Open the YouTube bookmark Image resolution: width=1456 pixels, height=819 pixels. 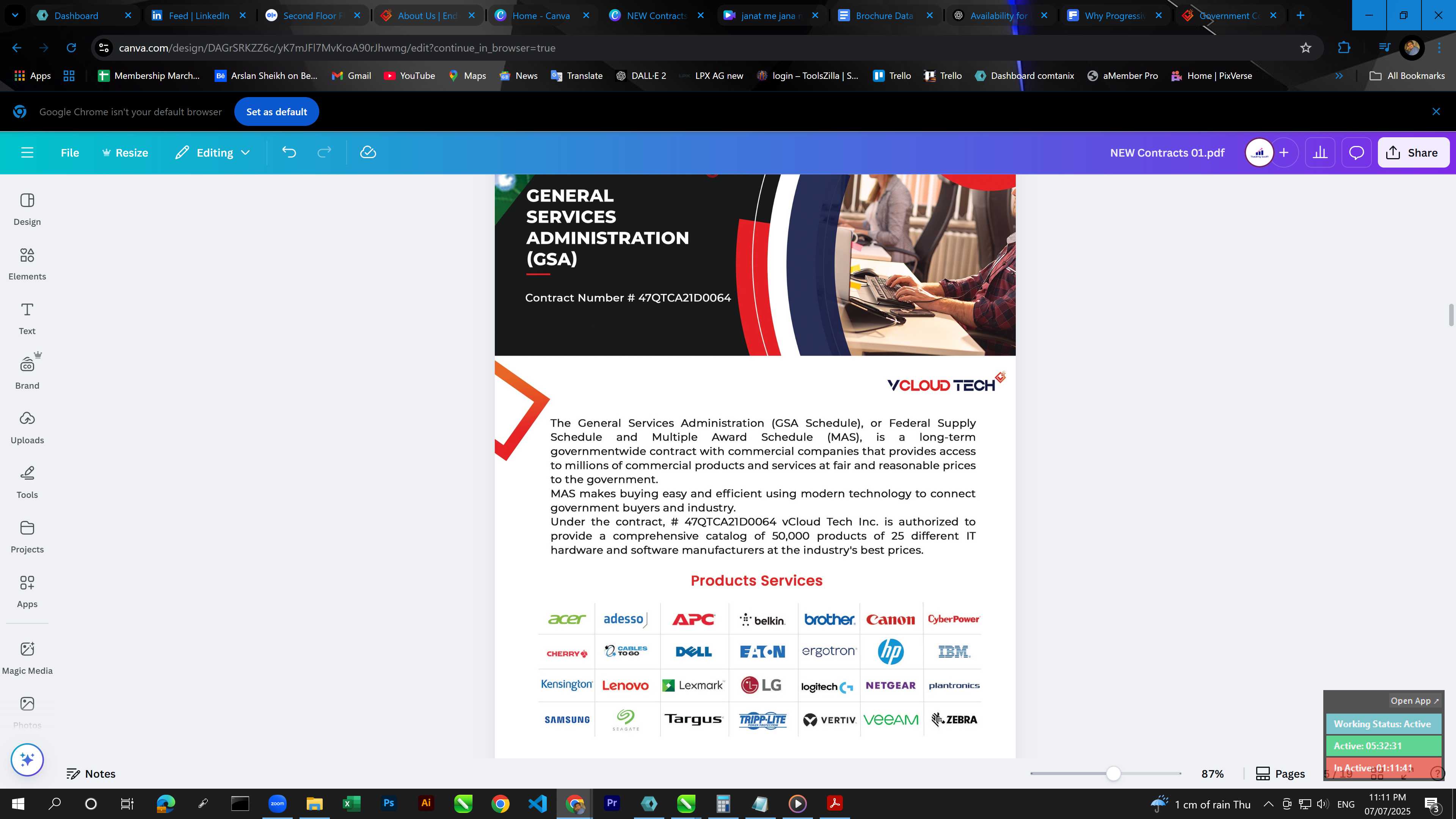[409, 76]
